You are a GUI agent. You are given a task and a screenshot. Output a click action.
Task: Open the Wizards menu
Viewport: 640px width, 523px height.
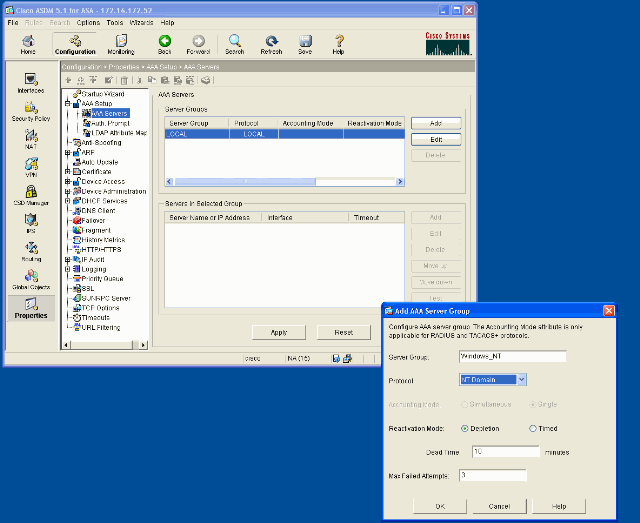tap(141, 21)
